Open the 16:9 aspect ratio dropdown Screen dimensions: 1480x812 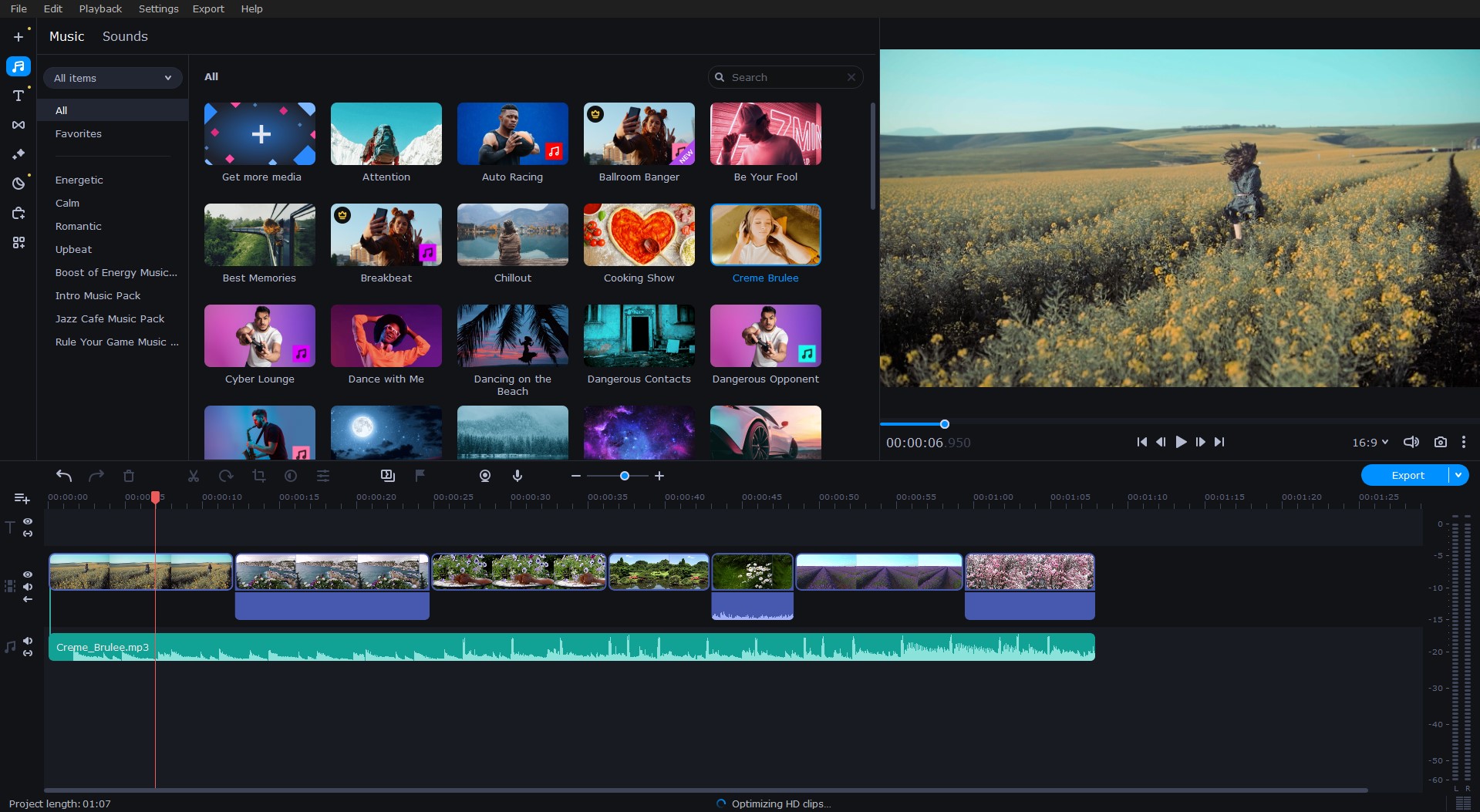point(1370,442)
